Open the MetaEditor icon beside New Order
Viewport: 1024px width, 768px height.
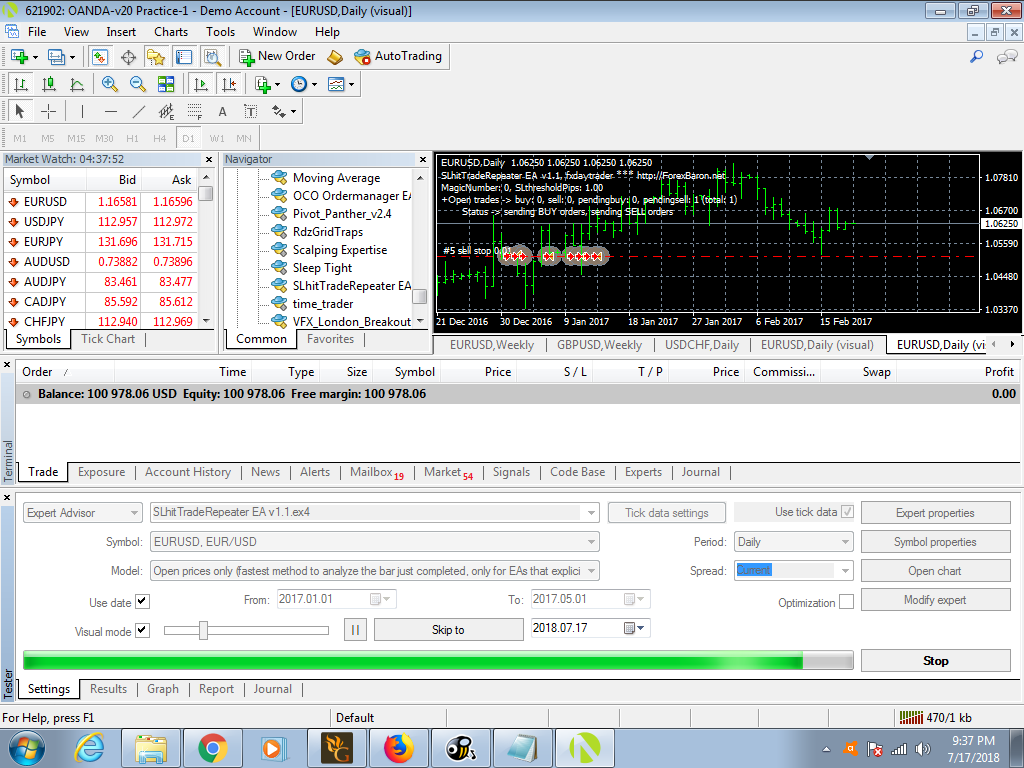click(335, 57)
